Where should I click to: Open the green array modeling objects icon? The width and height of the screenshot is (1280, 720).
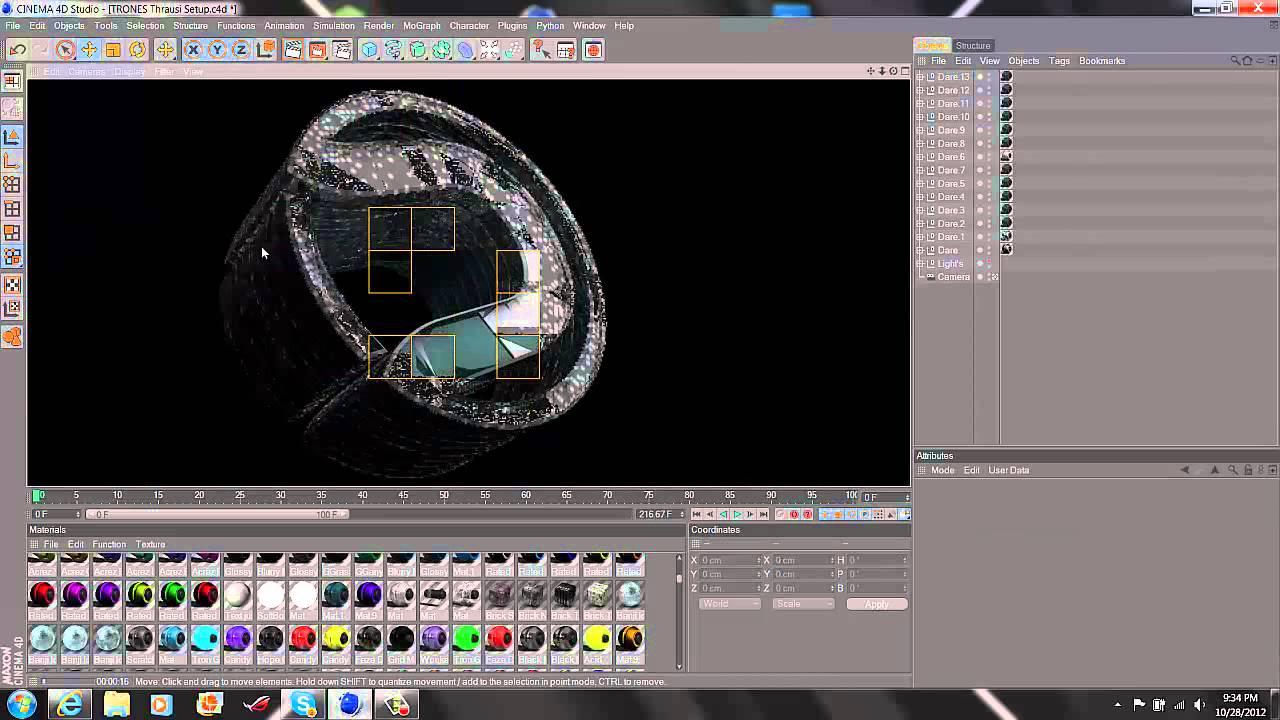(441, 50)
